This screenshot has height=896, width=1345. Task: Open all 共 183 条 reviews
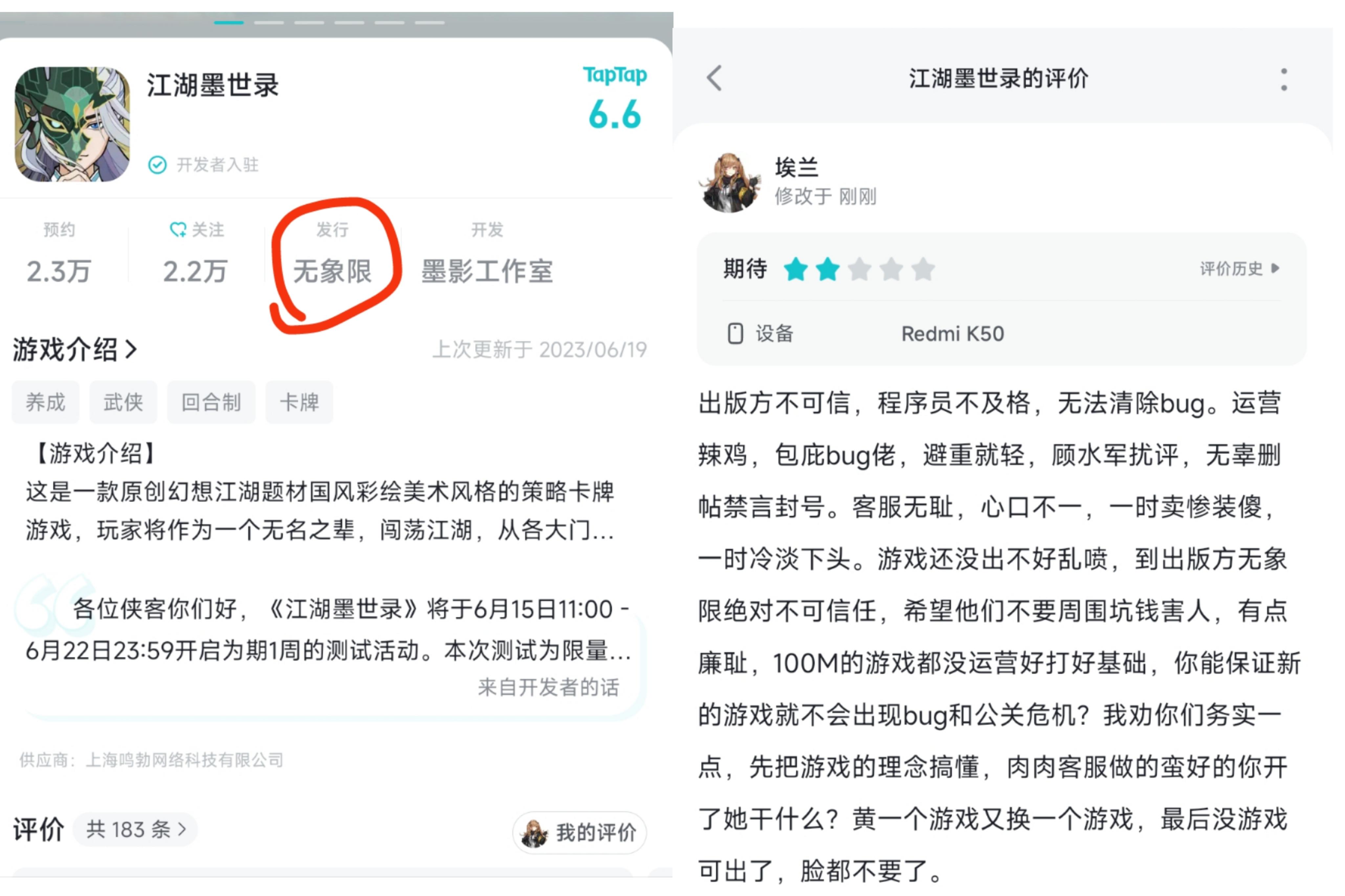136,829
